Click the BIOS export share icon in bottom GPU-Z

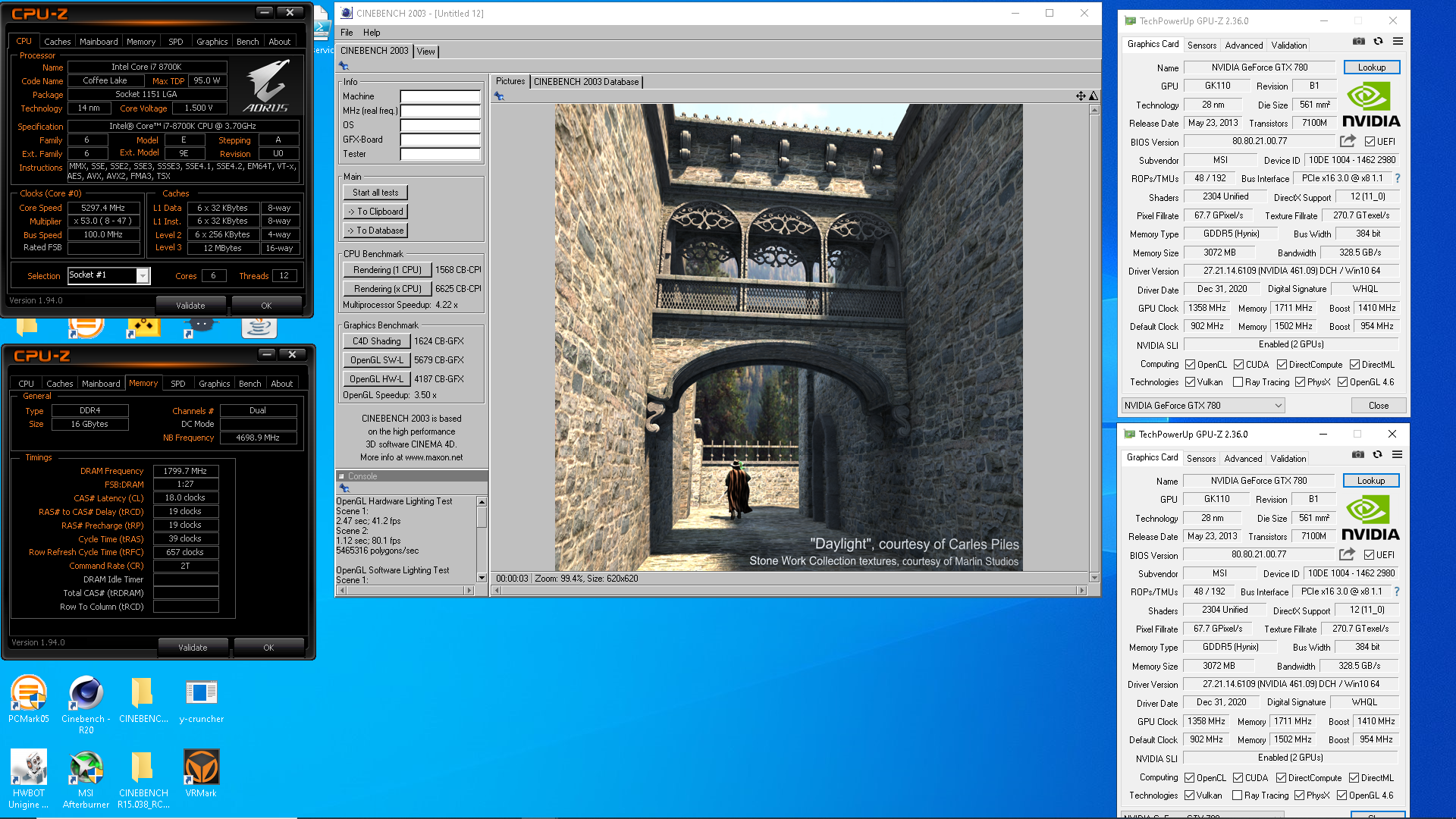point(1347,554)
